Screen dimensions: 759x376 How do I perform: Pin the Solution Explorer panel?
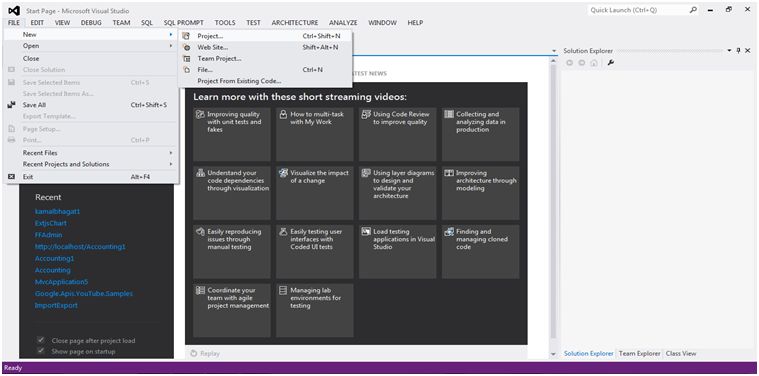pos(739,51)
